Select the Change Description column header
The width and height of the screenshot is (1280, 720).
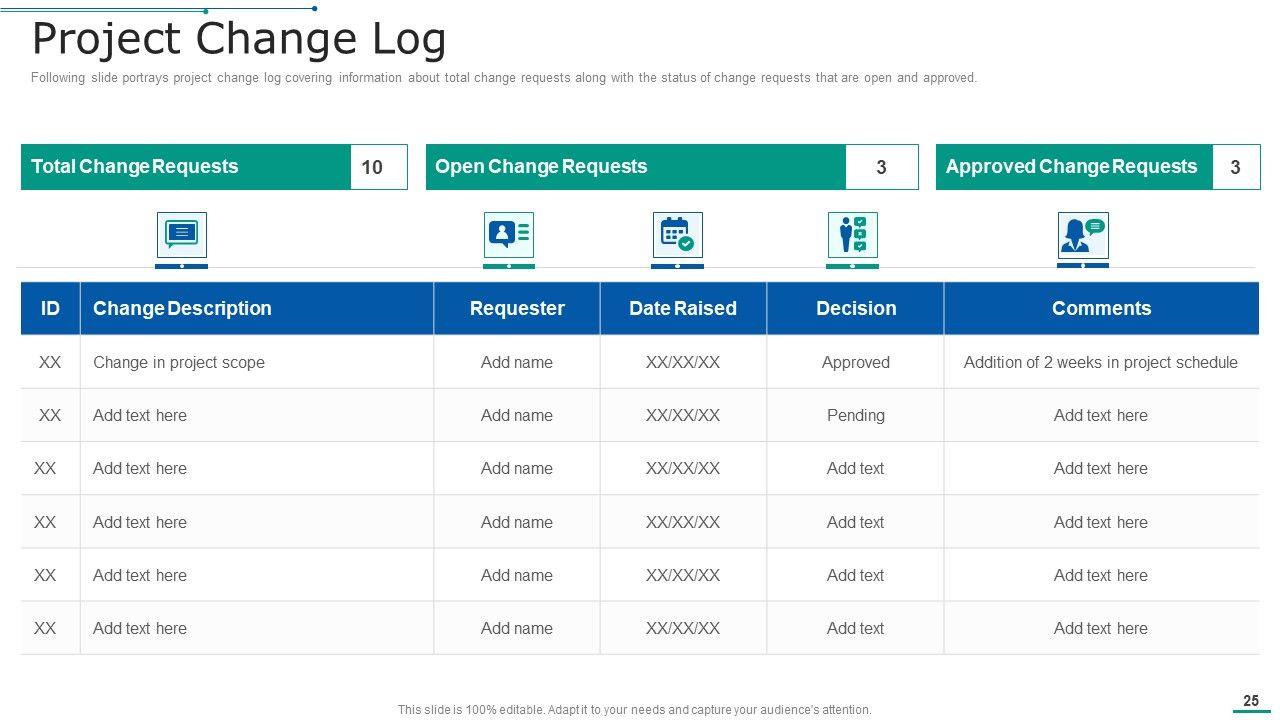pyautogui.click(x=256, y=308)
